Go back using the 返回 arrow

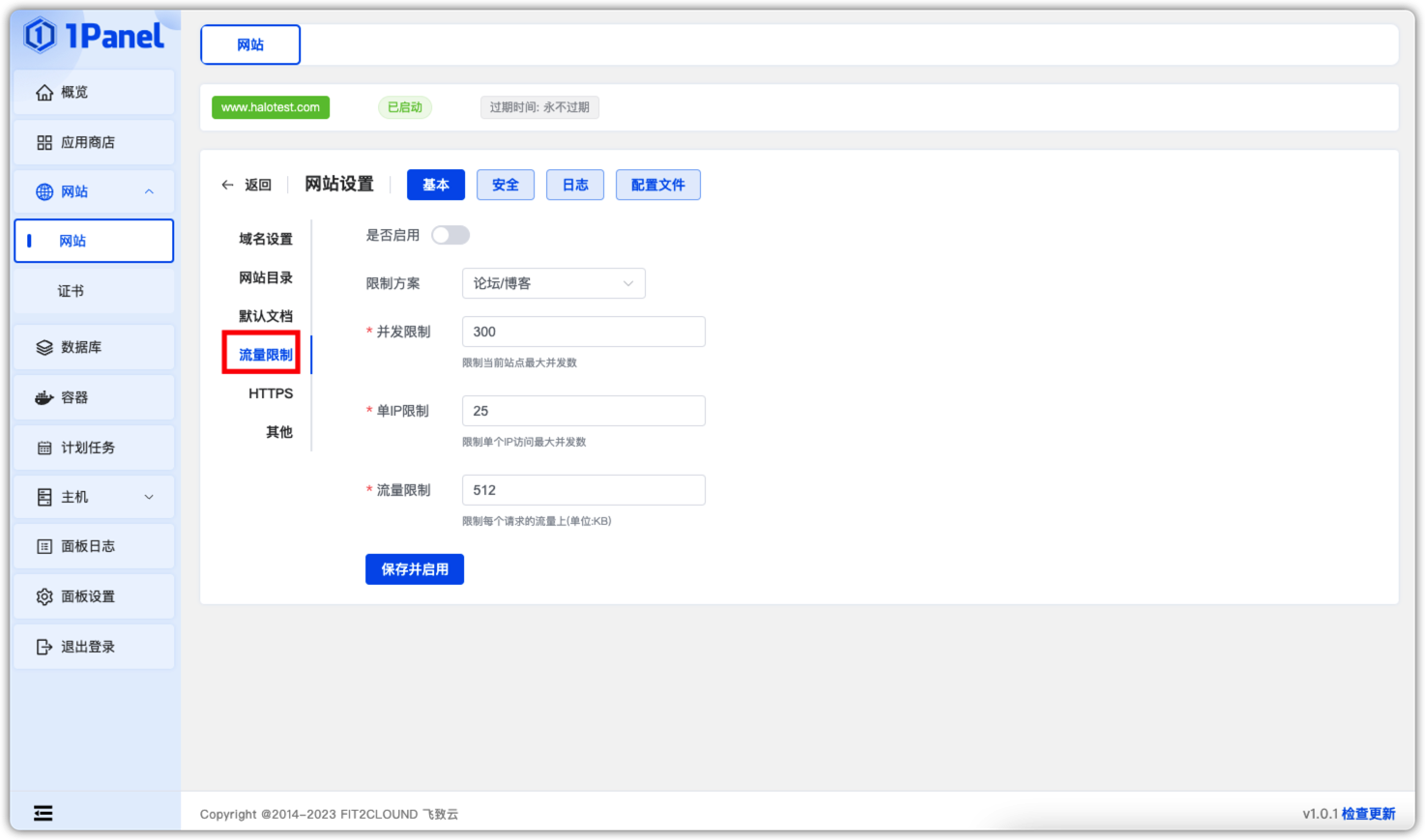(x=228, y=185)
